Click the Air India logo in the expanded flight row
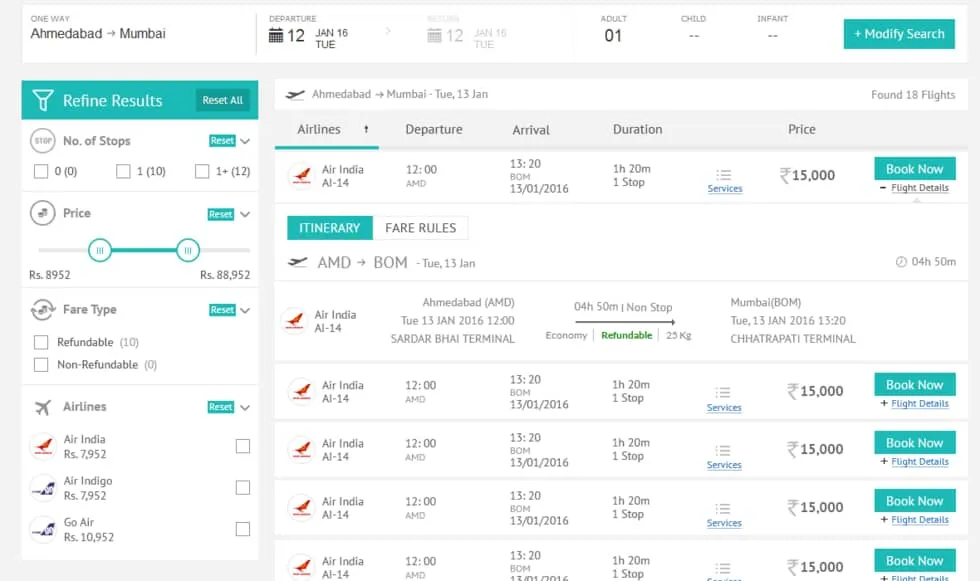The image size is (980, 581). point(301,176)
